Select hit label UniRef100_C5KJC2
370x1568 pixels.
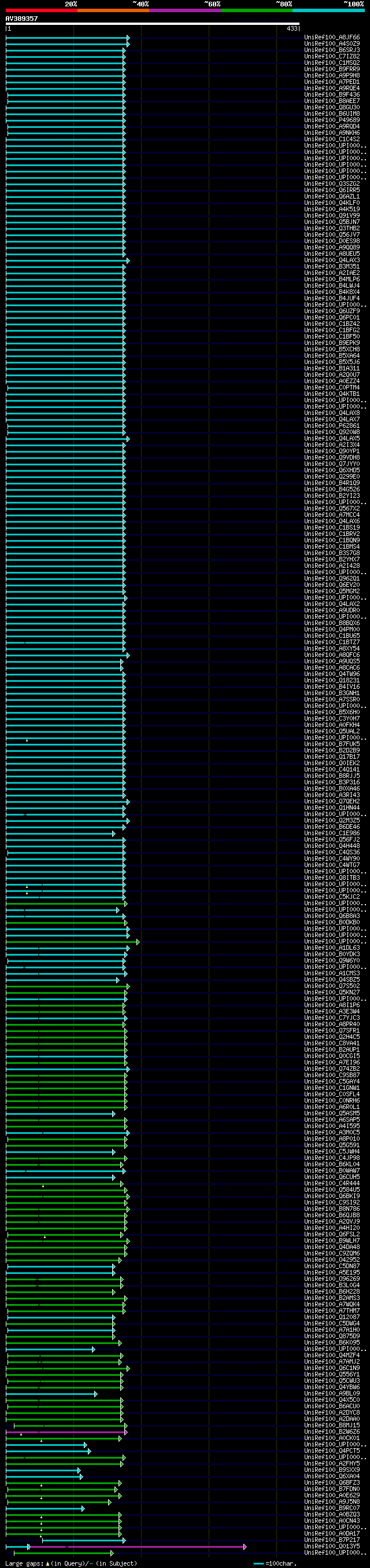click(x=332, y=897)
